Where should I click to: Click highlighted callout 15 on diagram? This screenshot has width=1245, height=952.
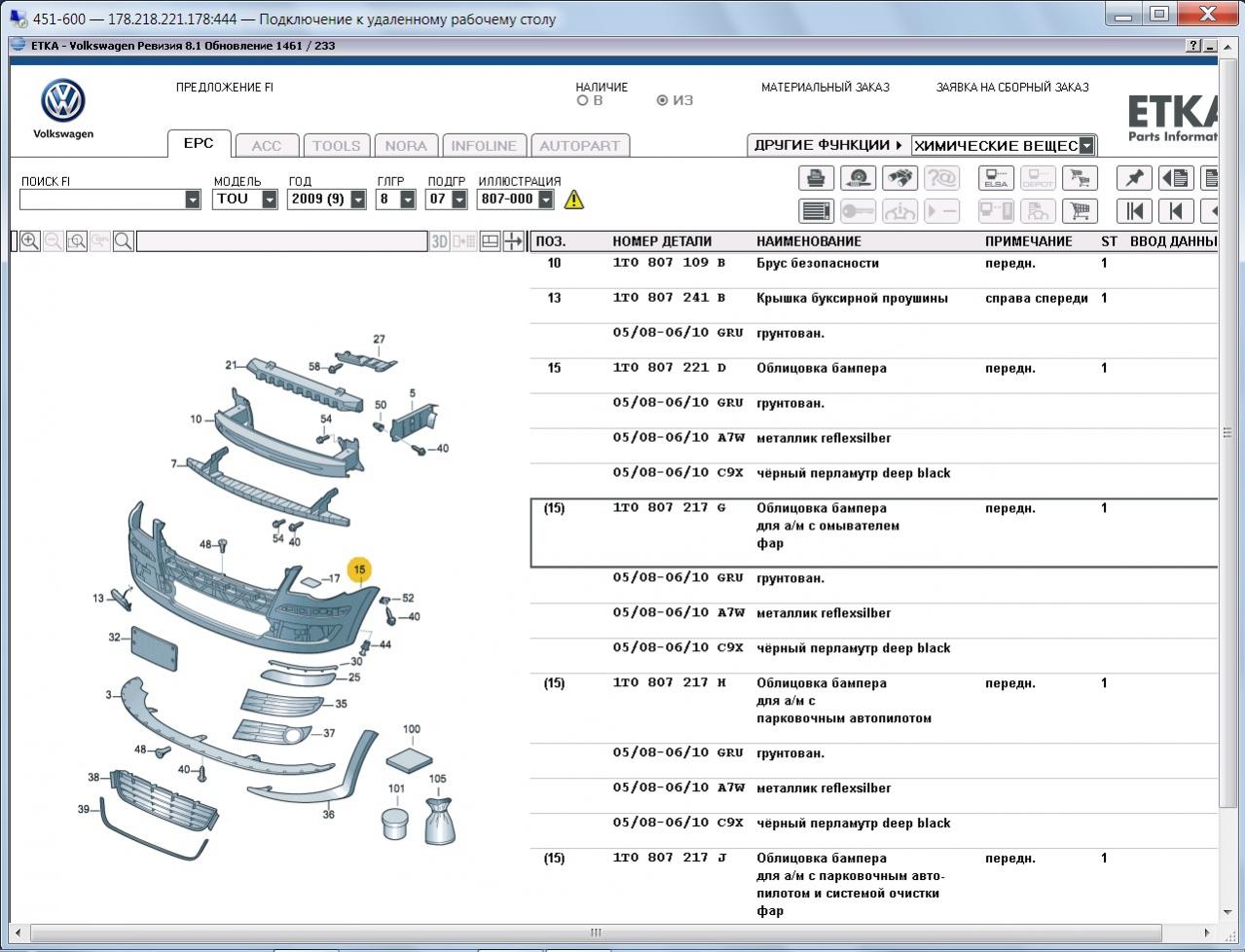point(359,569)
